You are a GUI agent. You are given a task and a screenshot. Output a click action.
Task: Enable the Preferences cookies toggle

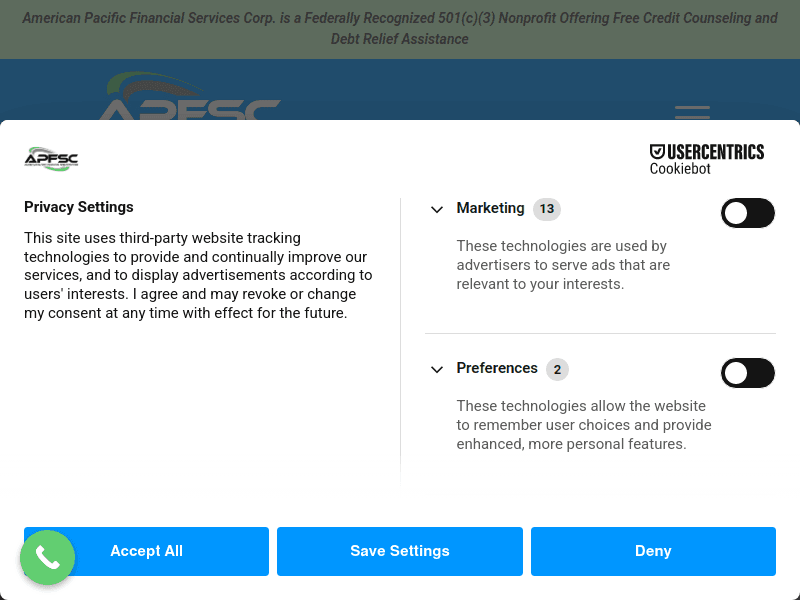pyautogui.click(x=748, y=373)
